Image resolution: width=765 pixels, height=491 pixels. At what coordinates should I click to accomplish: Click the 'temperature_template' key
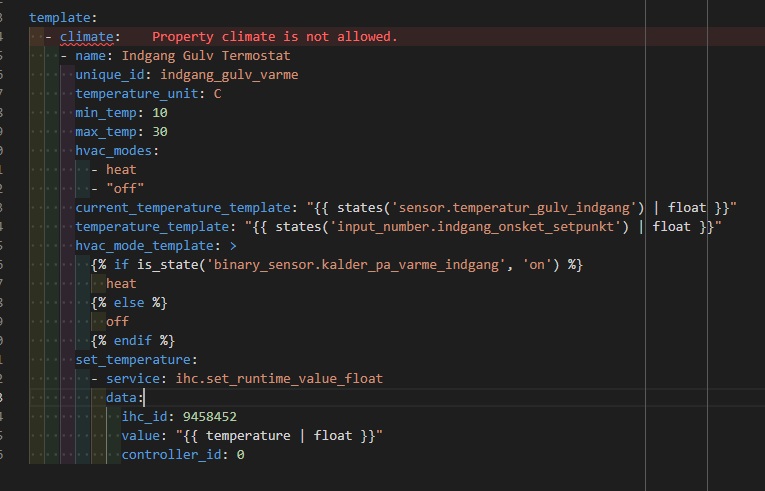pyautogui.click(x=152, y=227)
